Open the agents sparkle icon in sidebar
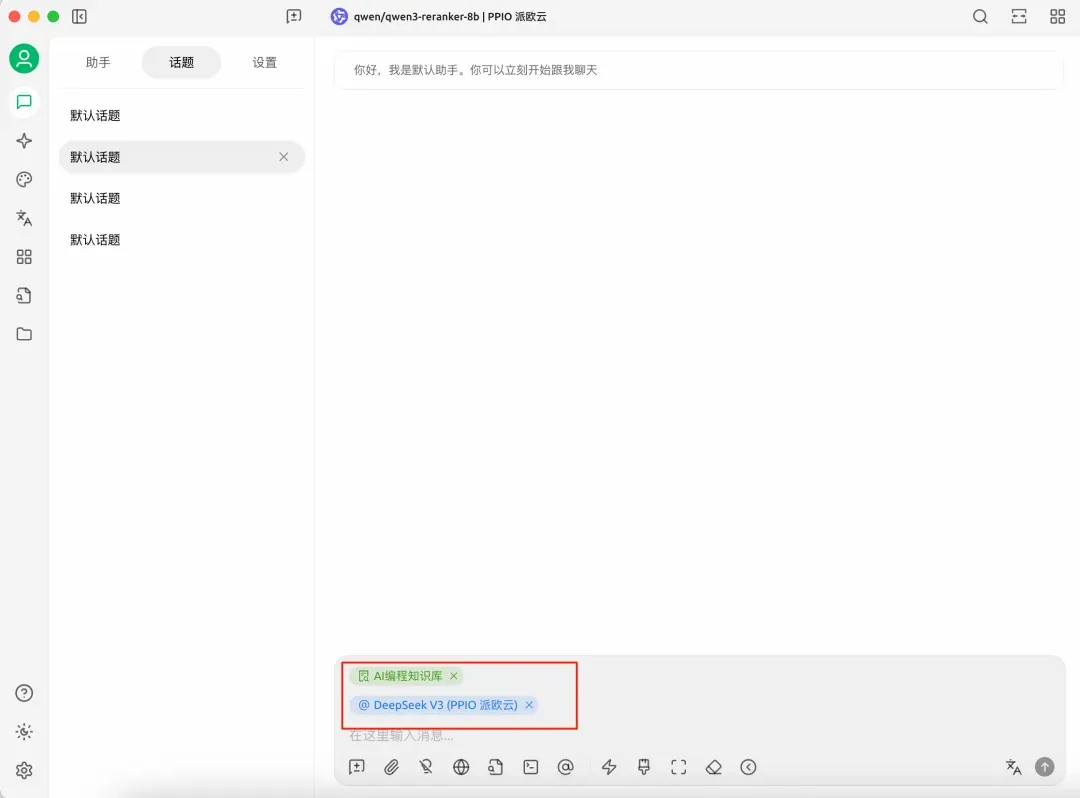 [x=24, y=141]
